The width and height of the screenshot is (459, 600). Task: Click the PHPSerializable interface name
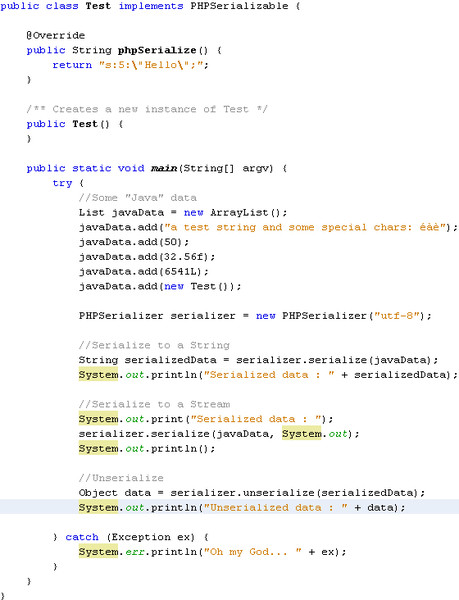click(239, 6)
